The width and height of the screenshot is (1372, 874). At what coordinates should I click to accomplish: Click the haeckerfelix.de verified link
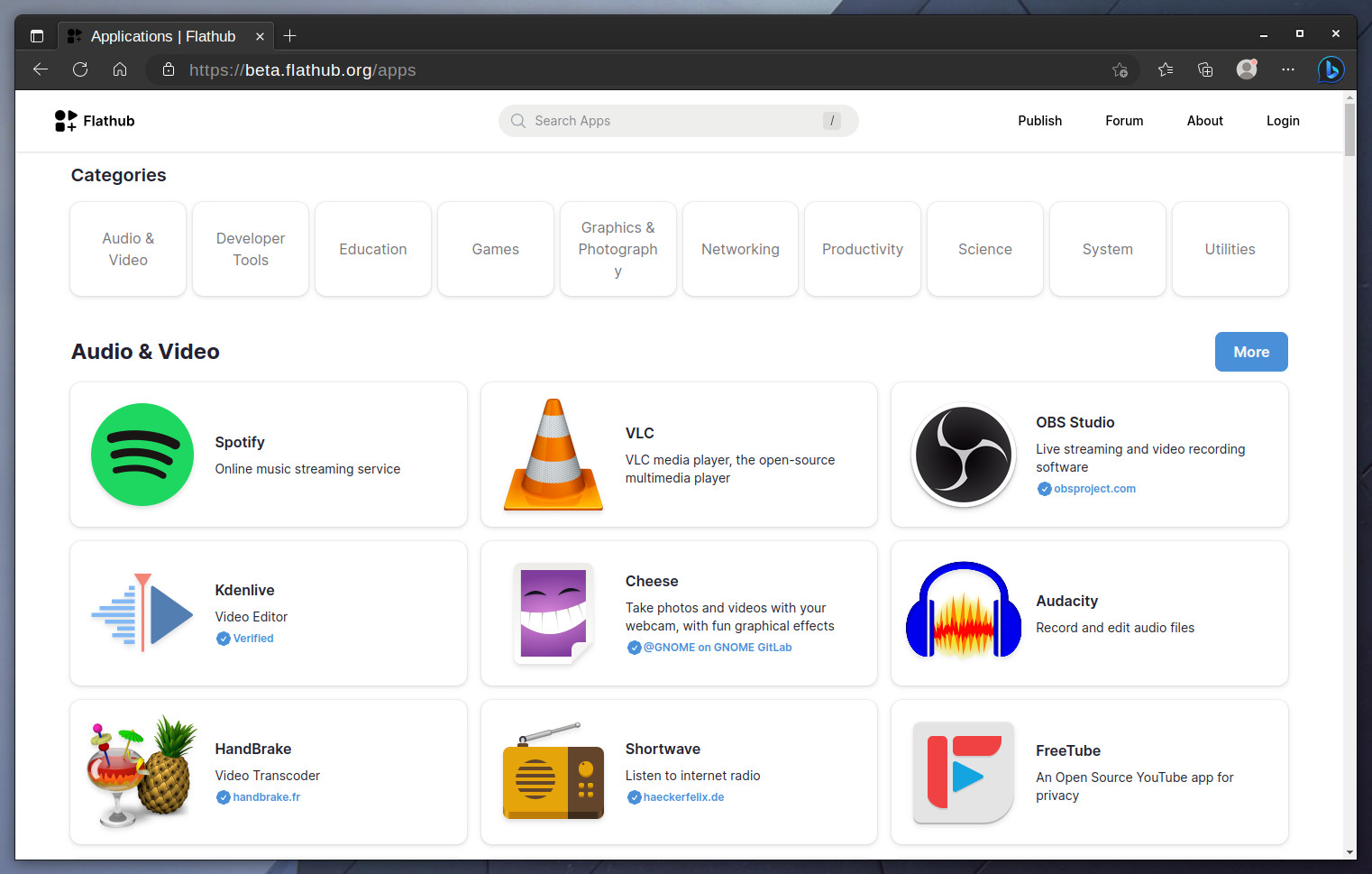tap(683, 797)
